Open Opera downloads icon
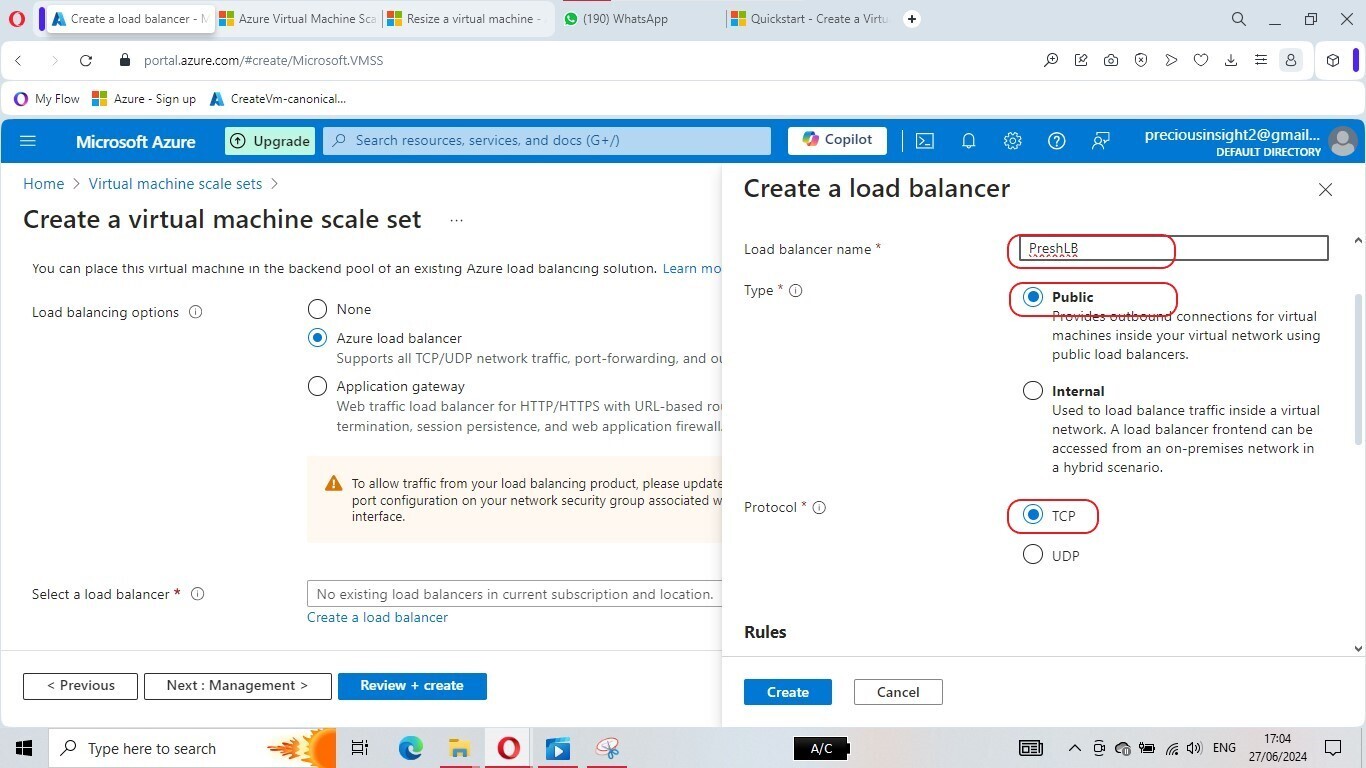 tap(1231, 60)
